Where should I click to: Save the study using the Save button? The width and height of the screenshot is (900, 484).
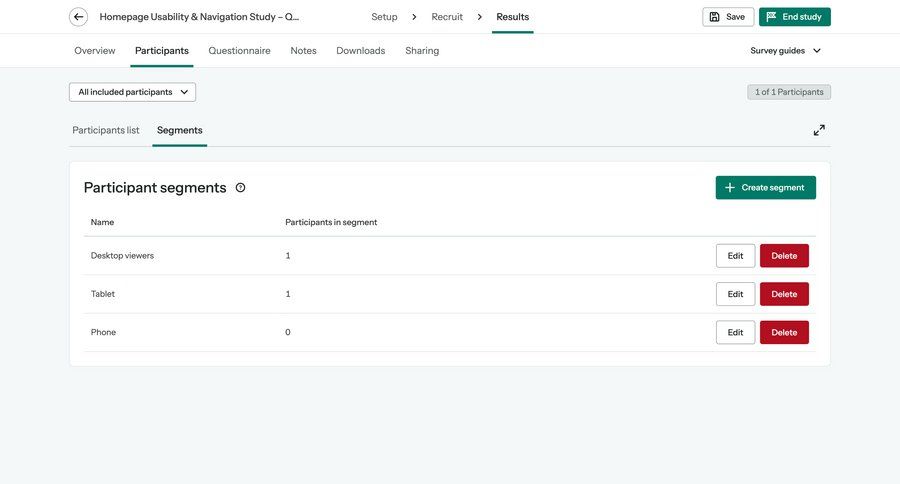point(728,17)
